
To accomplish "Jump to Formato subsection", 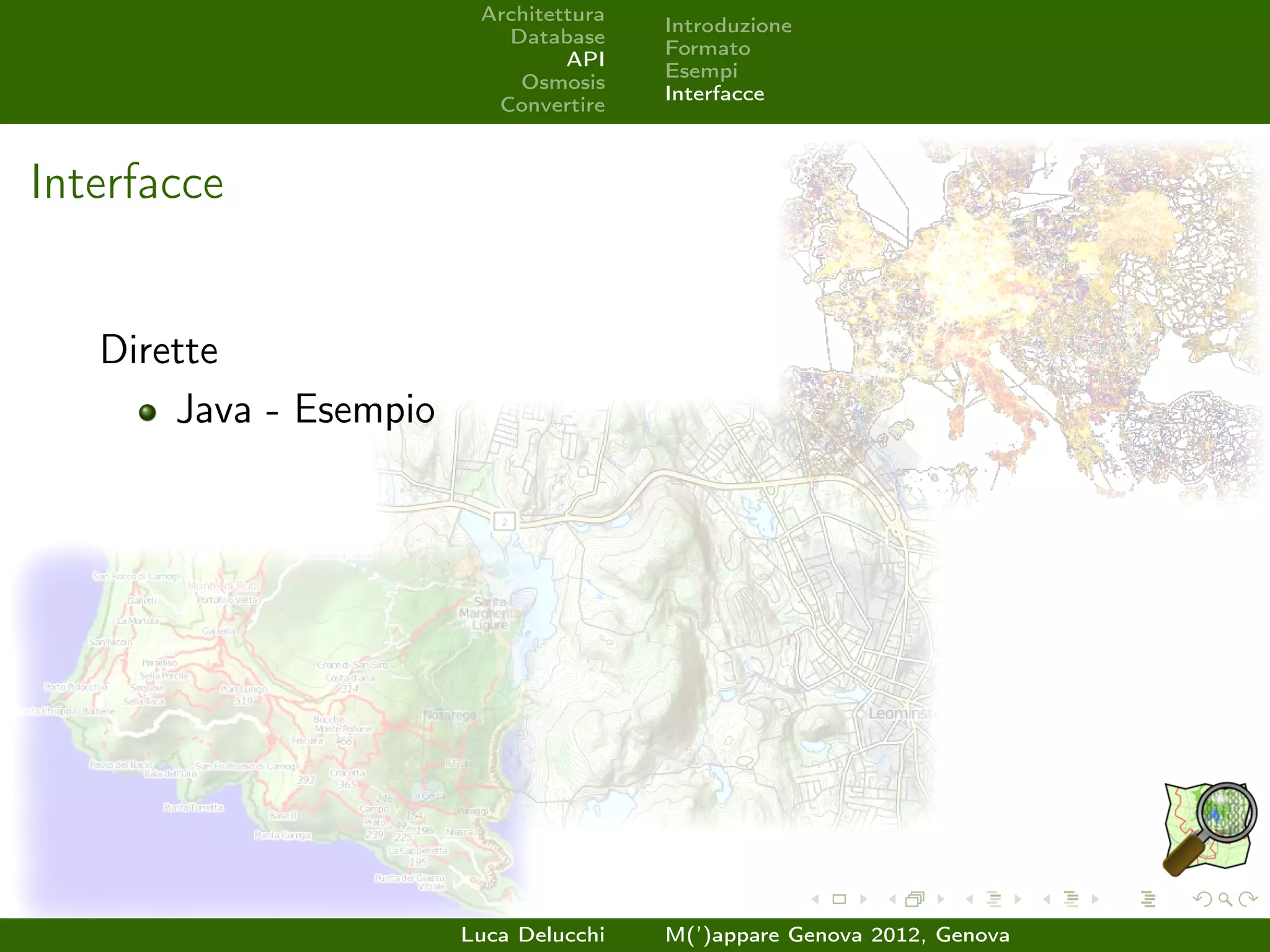I will (708, 48).
